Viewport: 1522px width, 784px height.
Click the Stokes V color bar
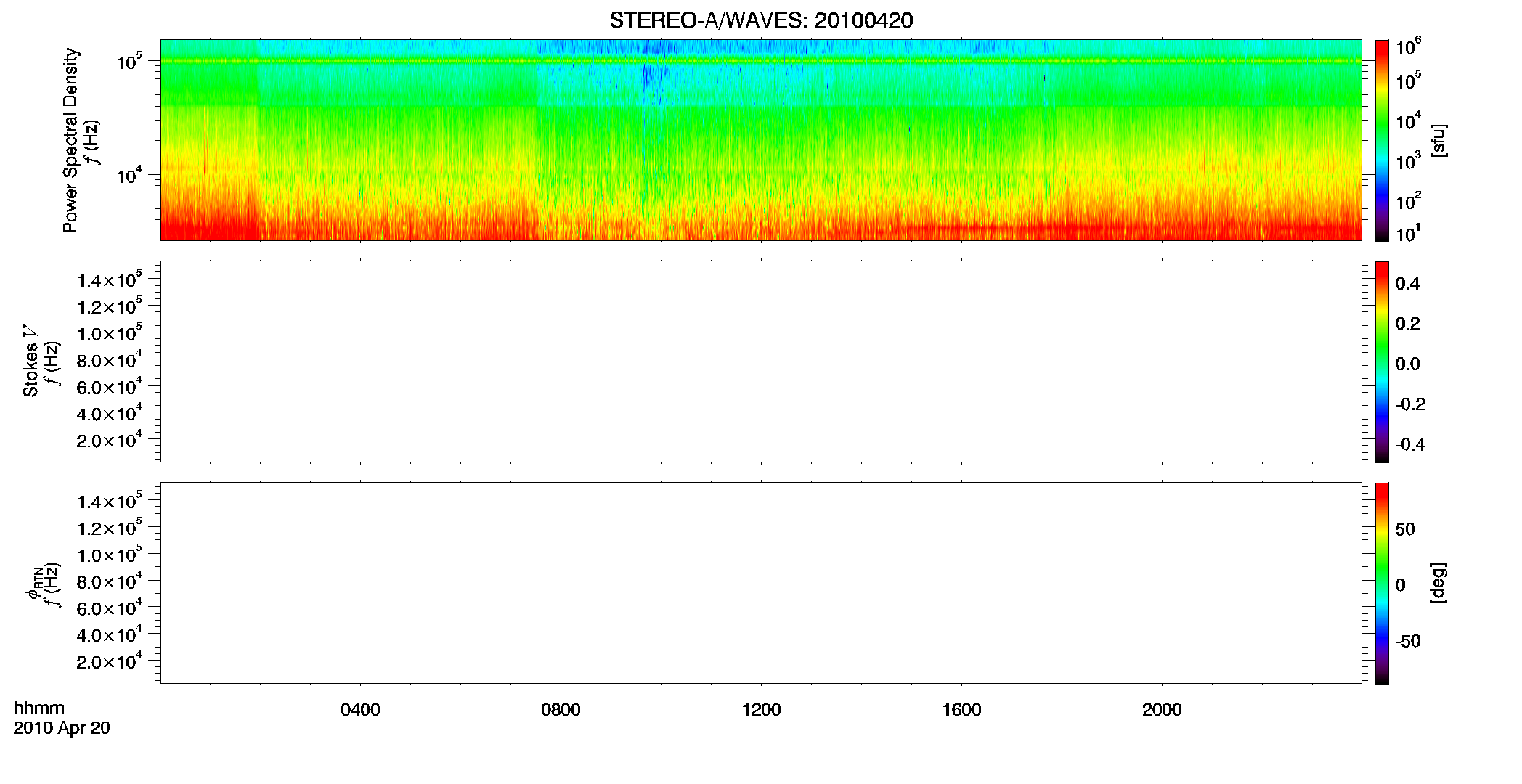(x=1382, y=362)
